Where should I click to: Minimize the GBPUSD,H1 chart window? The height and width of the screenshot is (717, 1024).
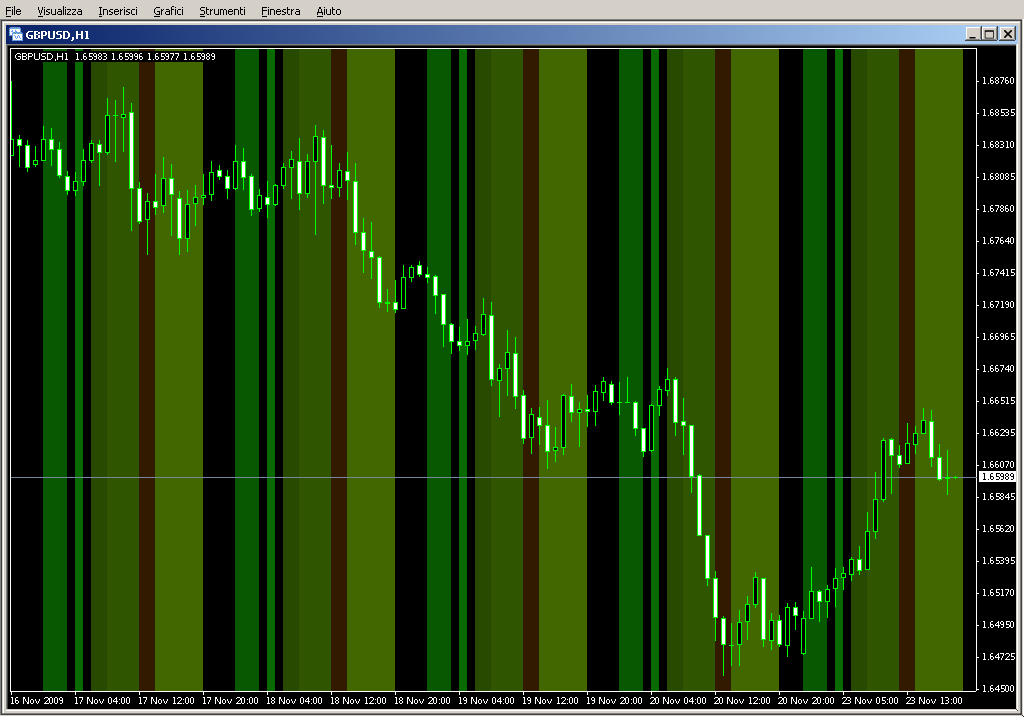[972, 34]
